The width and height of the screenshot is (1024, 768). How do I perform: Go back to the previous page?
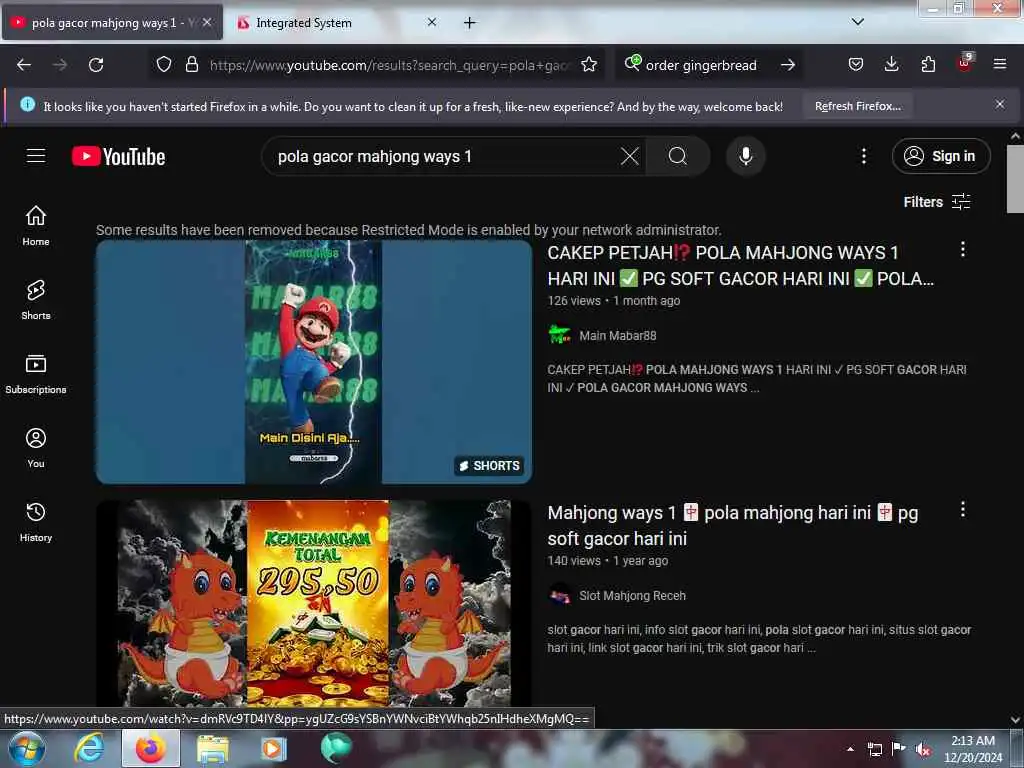click(24, 65)
